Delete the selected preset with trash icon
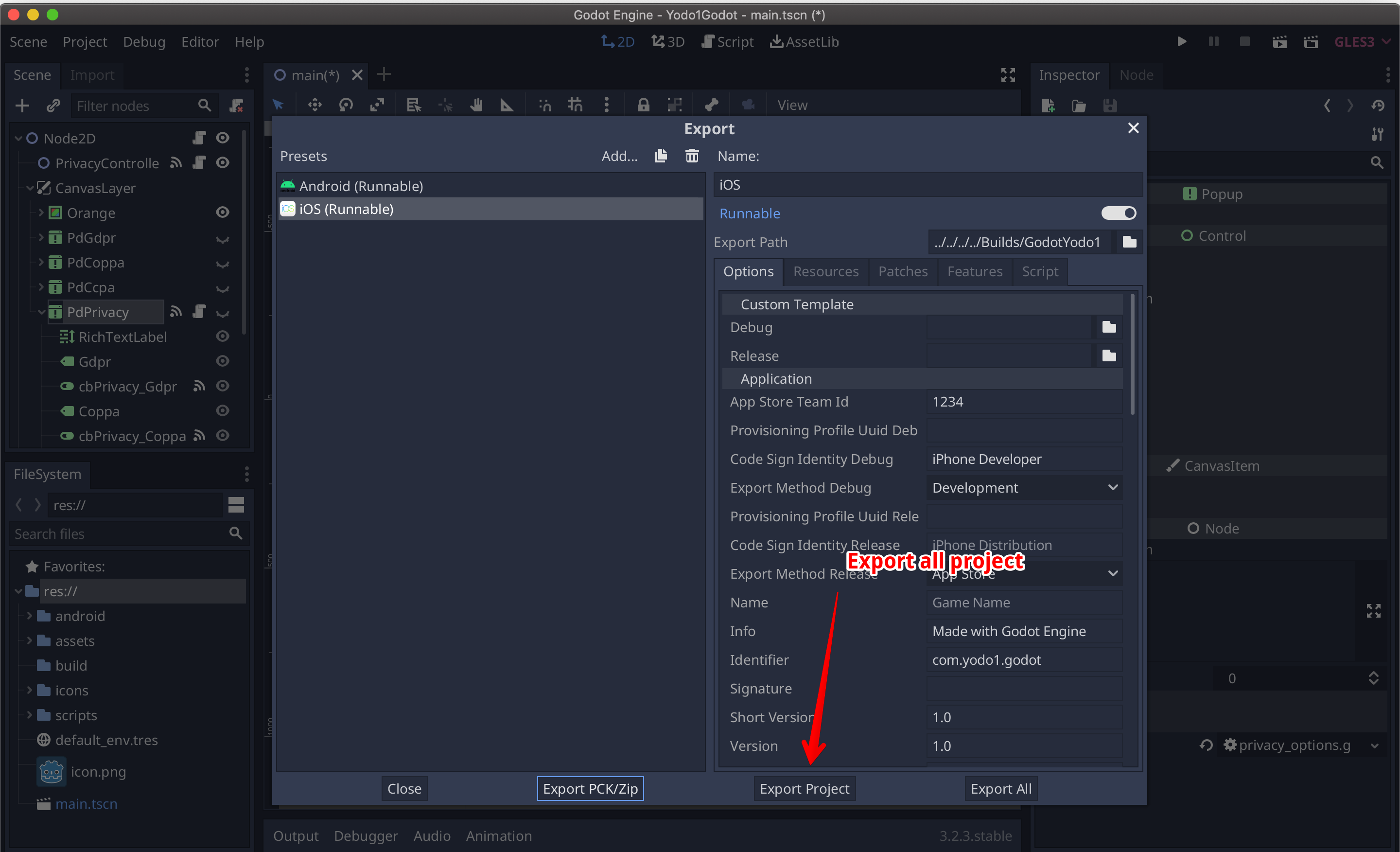The width and height of the screenshot is (1400, 852). 691,156
